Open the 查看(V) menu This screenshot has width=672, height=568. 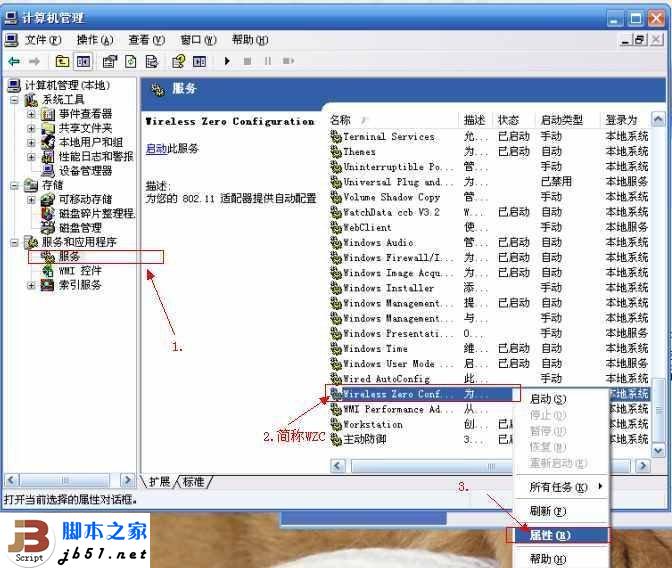coord(147,40)
